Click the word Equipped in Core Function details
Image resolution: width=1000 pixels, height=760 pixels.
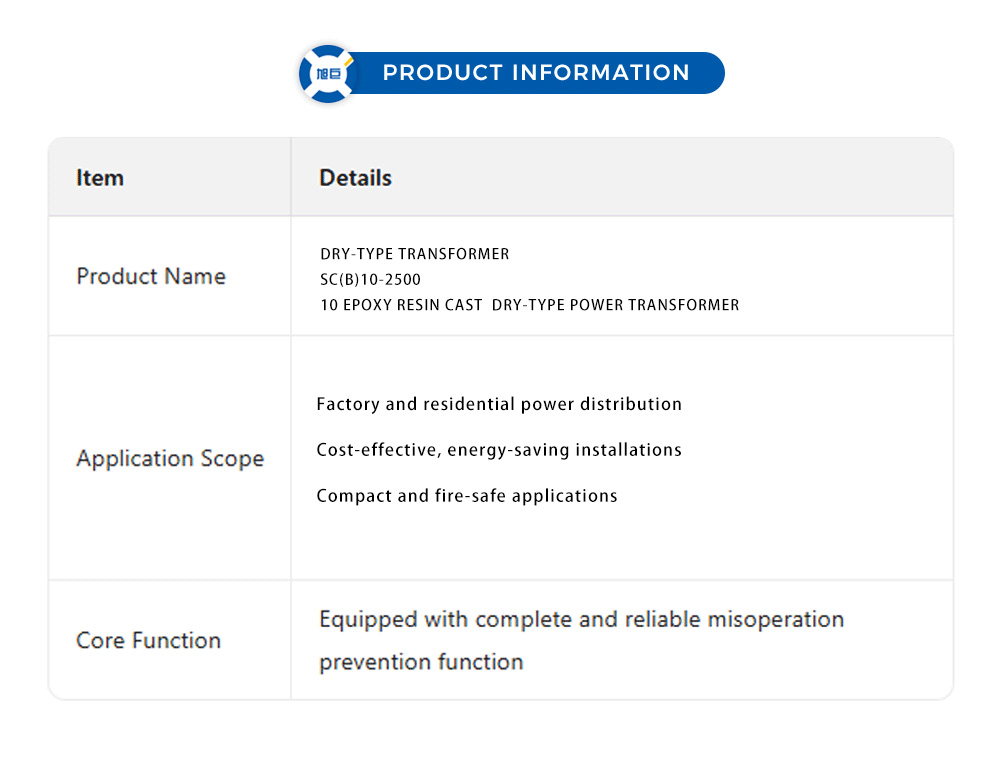coord(369,620)
